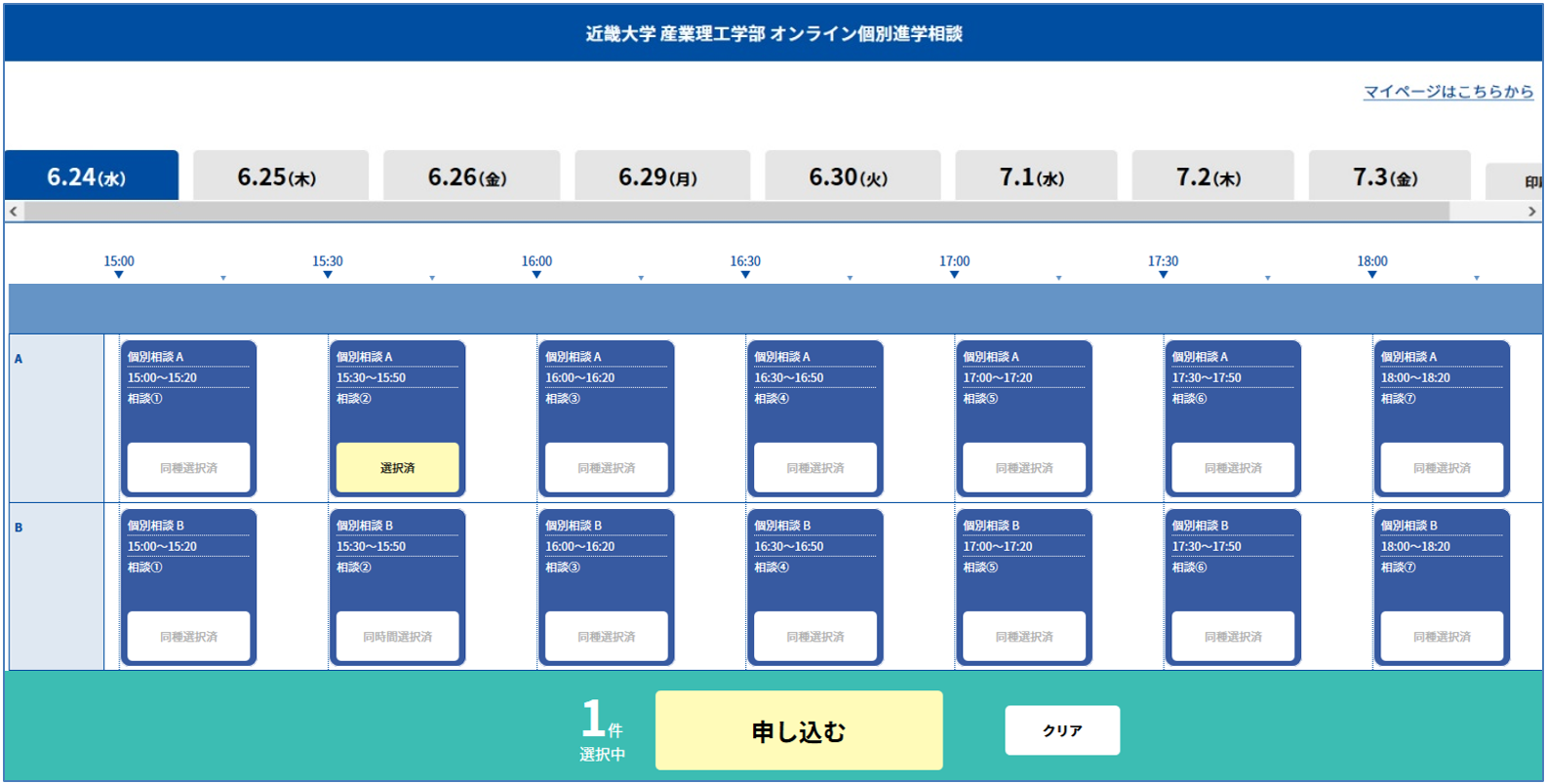Switch to the 6.25(木) date tab
The image size is (1546, 784).
(281, 176)
